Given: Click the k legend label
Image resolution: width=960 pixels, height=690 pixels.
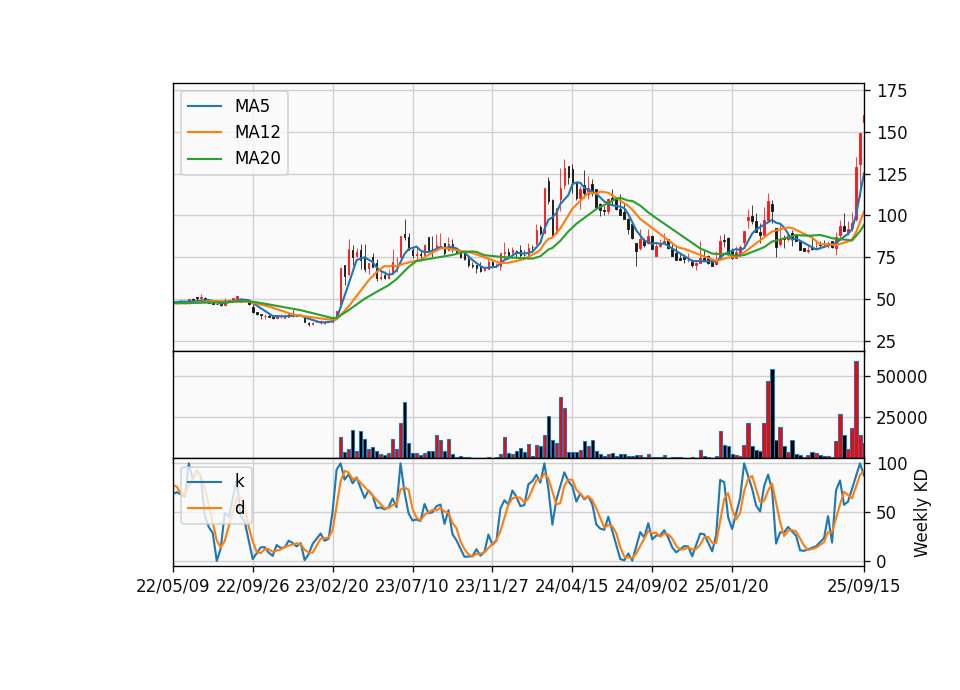Looking at the screenshot, I should coord(239,481).
